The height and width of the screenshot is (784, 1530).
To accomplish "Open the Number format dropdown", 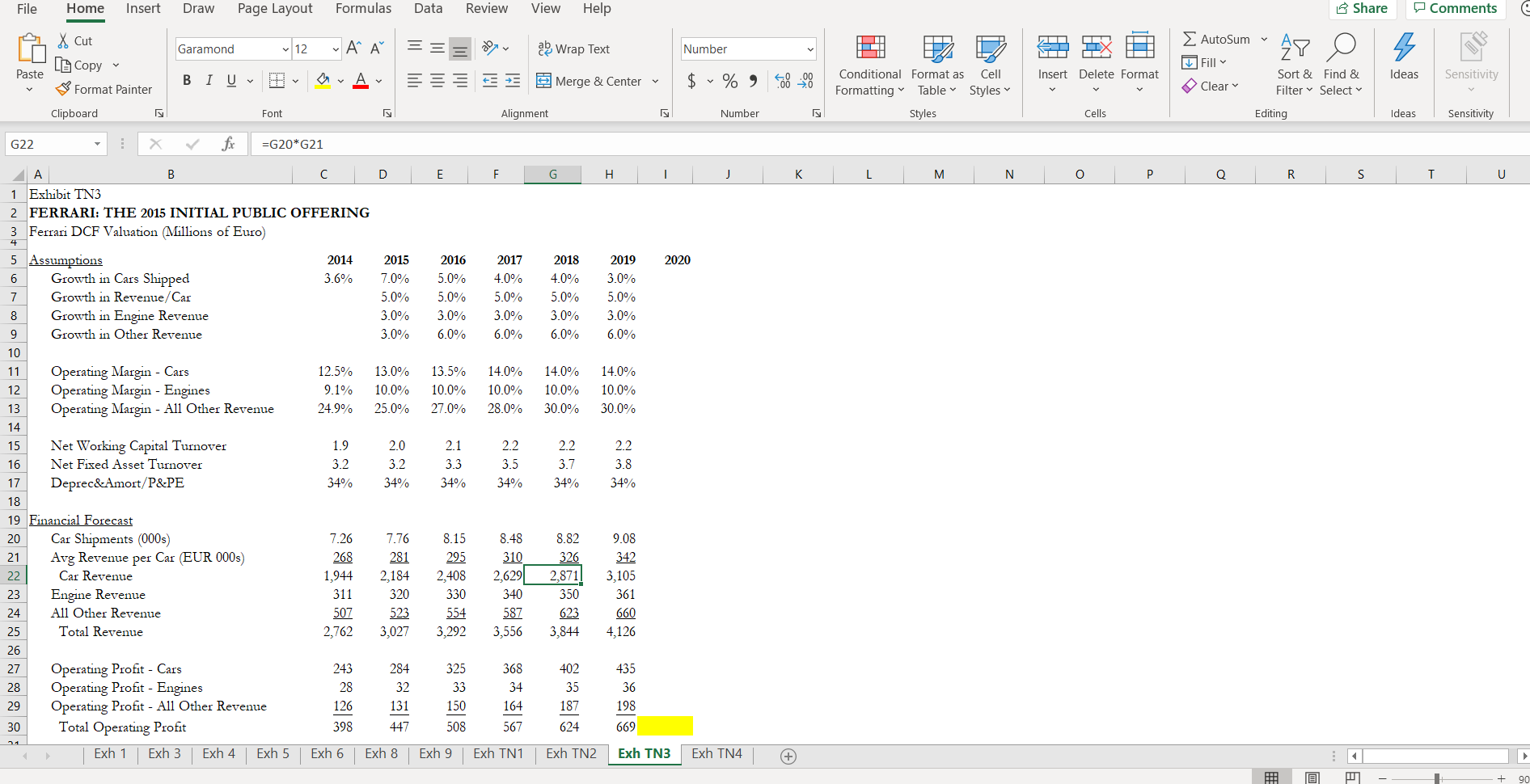I will coord(809,49).
